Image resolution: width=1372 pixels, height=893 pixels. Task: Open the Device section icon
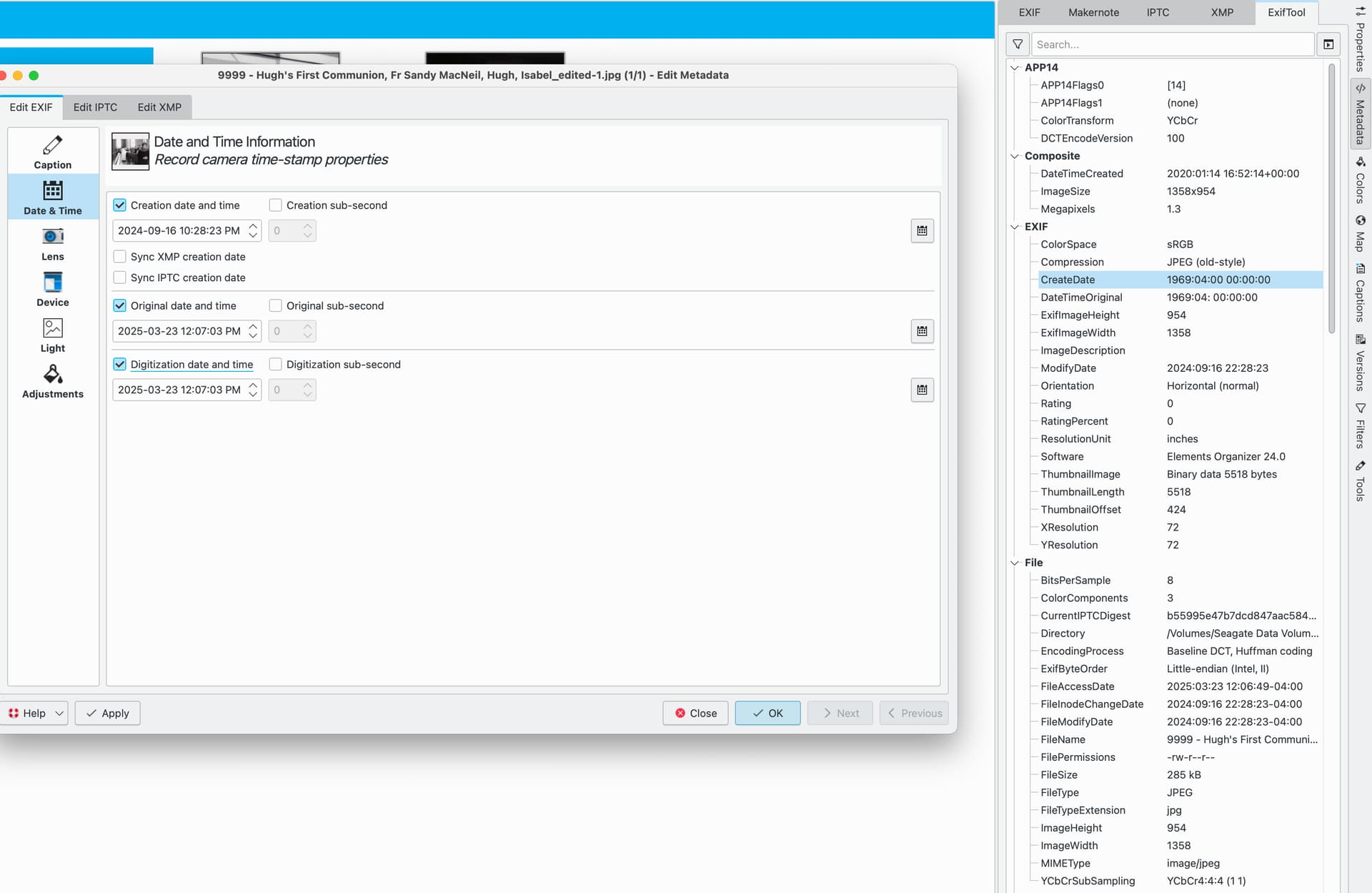(52, 282)
